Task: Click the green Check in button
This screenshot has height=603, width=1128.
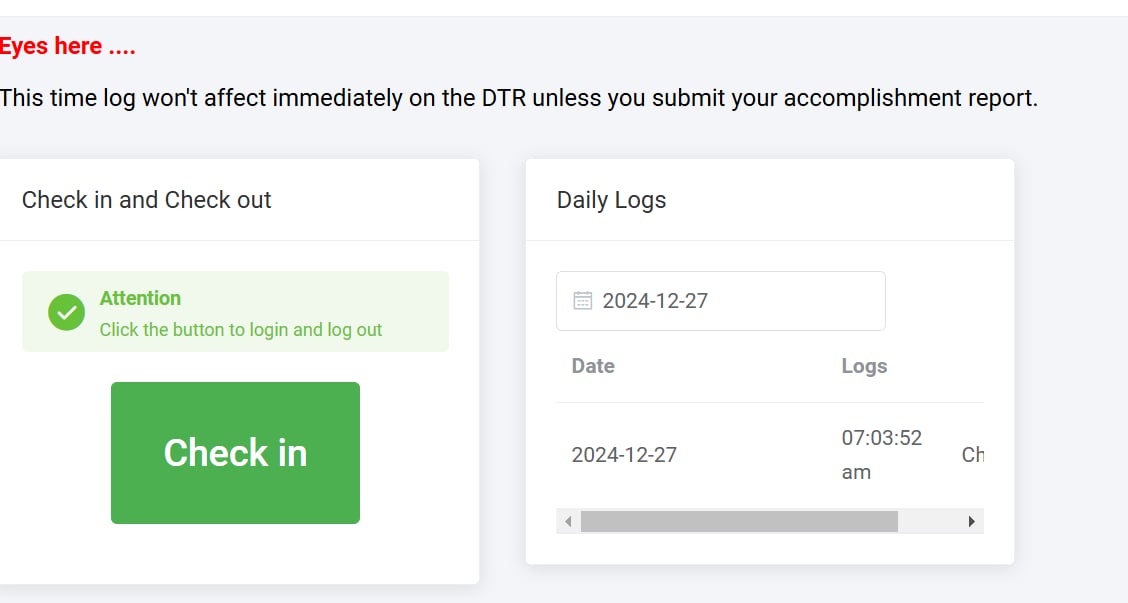Action: point(235,452)
